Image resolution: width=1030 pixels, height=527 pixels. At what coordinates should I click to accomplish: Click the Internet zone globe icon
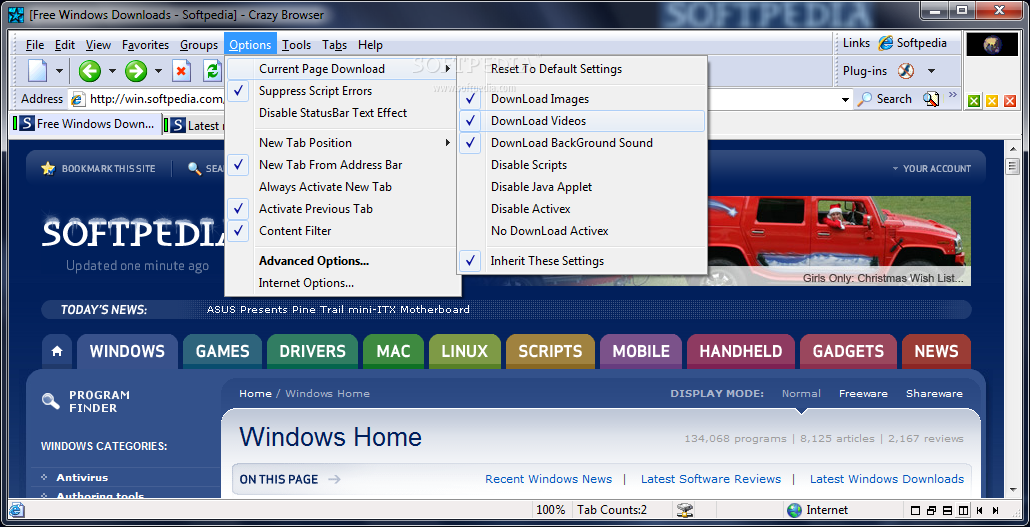[x=794, y=510]
